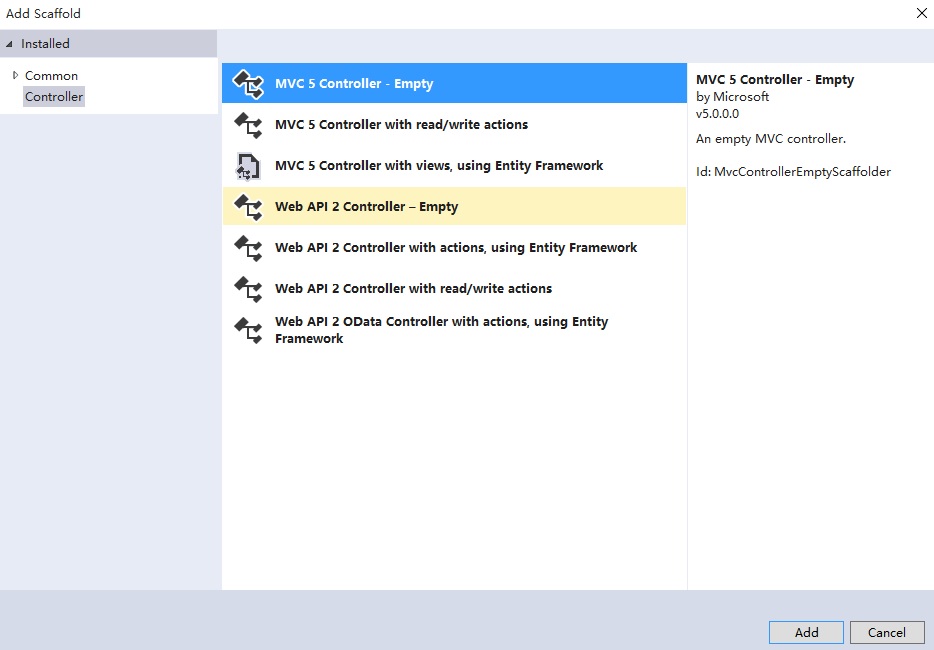Pick Web API 2 OData Controller with actions
This screenshot has width=934, height=650.
click(454, 330)
